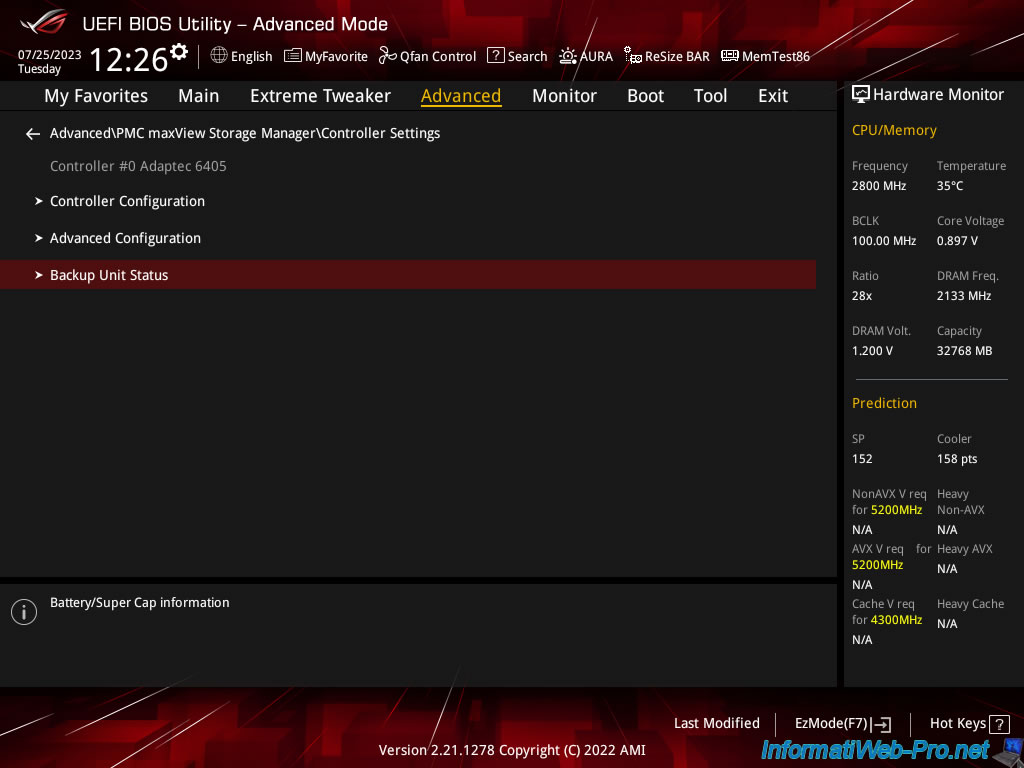This screenshot has width=1024, height=768.
Task: Click the 2800 MHz frequency value
Action: tap(879, 186)
